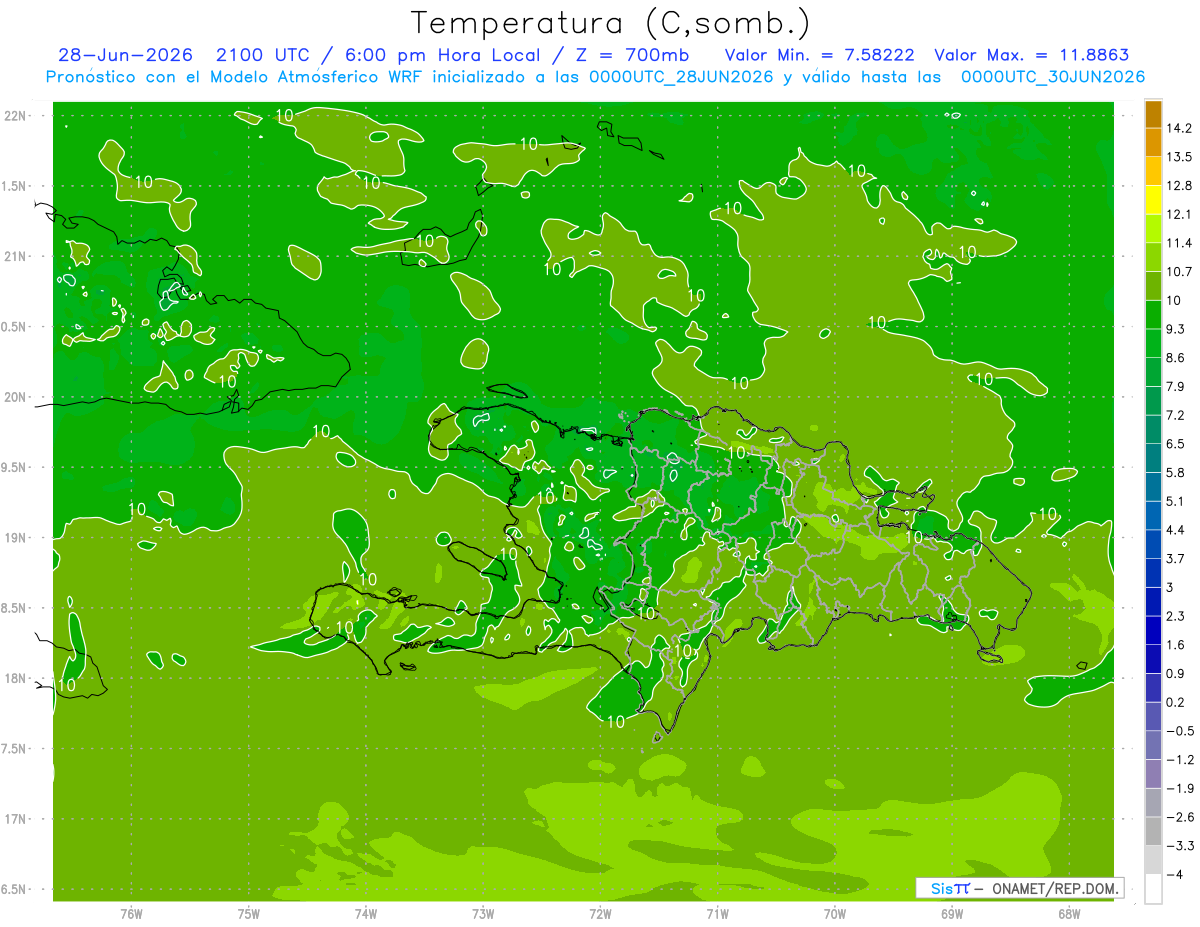1200x927 pixels.
Task: Click the "5.1" colorbar value
Action: [x=1175, y=501]
